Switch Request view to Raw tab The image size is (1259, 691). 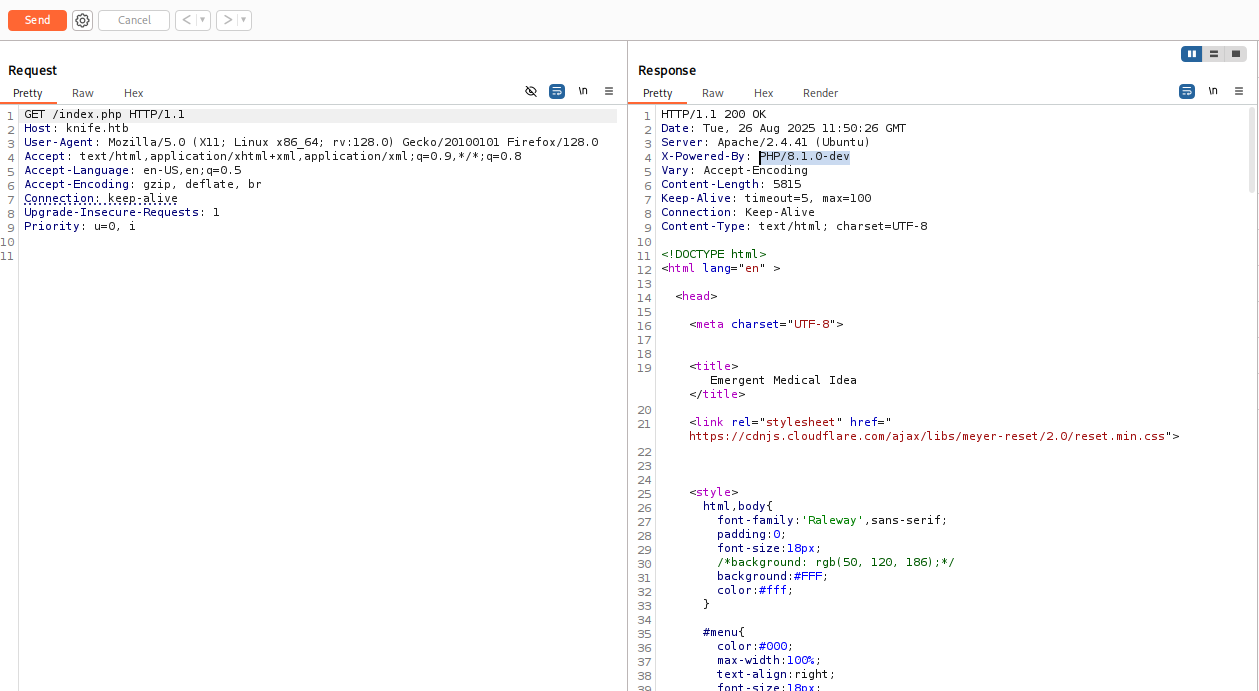pyautogui.click(x=83, y=93)
